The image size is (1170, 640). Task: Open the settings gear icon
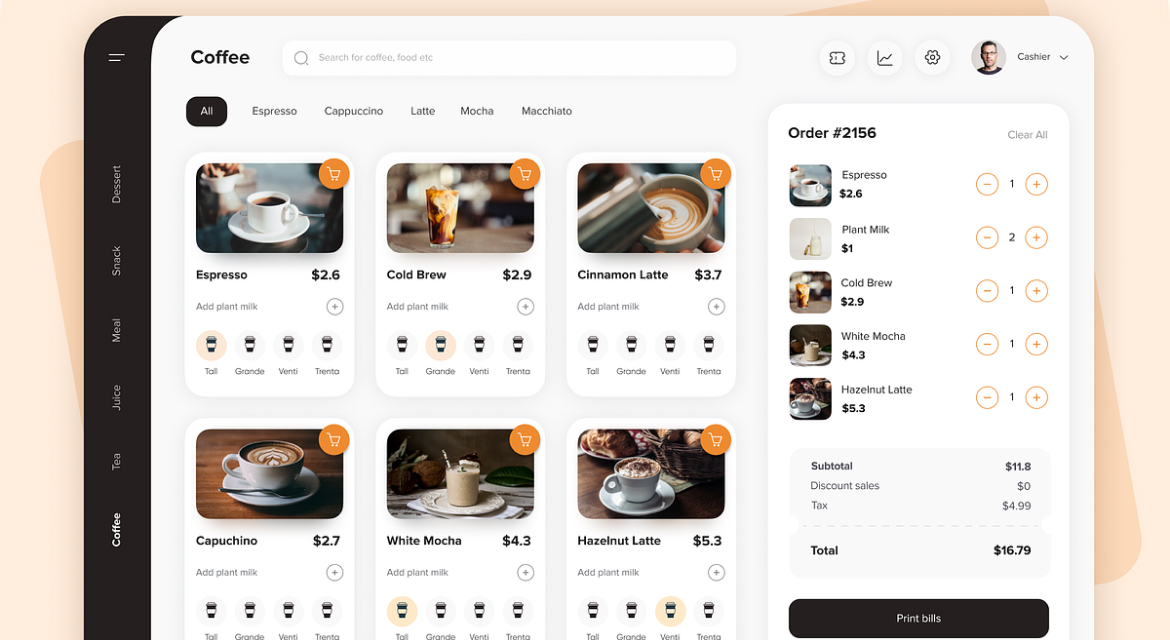point(933,57)
